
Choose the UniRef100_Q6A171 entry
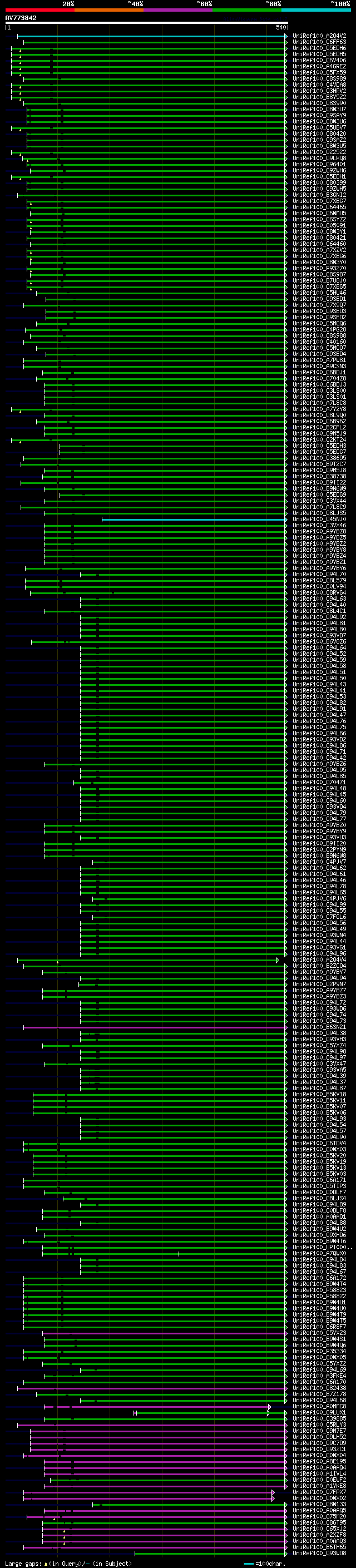(x=319, y=1180)
